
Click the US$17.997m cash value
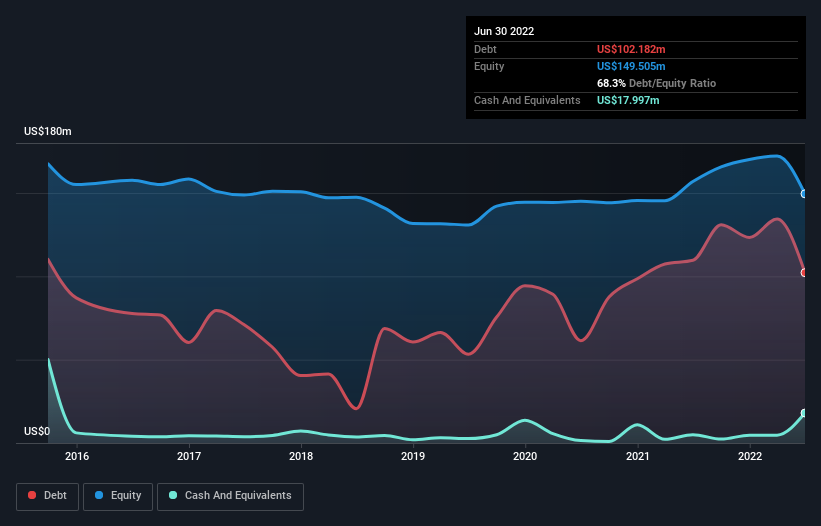click(x=628, y=100)
